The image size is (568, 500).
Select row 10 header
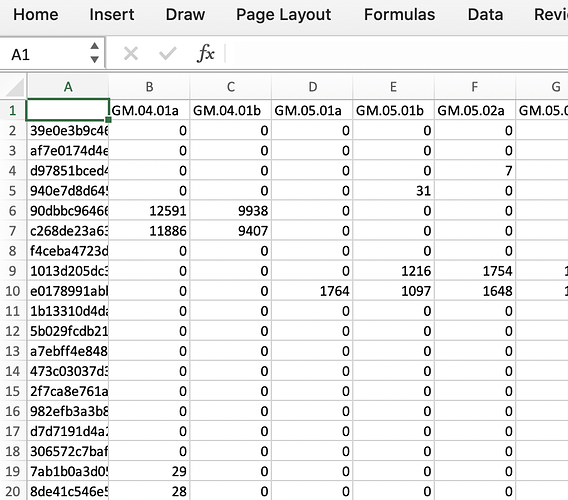(x=13, y=291)
